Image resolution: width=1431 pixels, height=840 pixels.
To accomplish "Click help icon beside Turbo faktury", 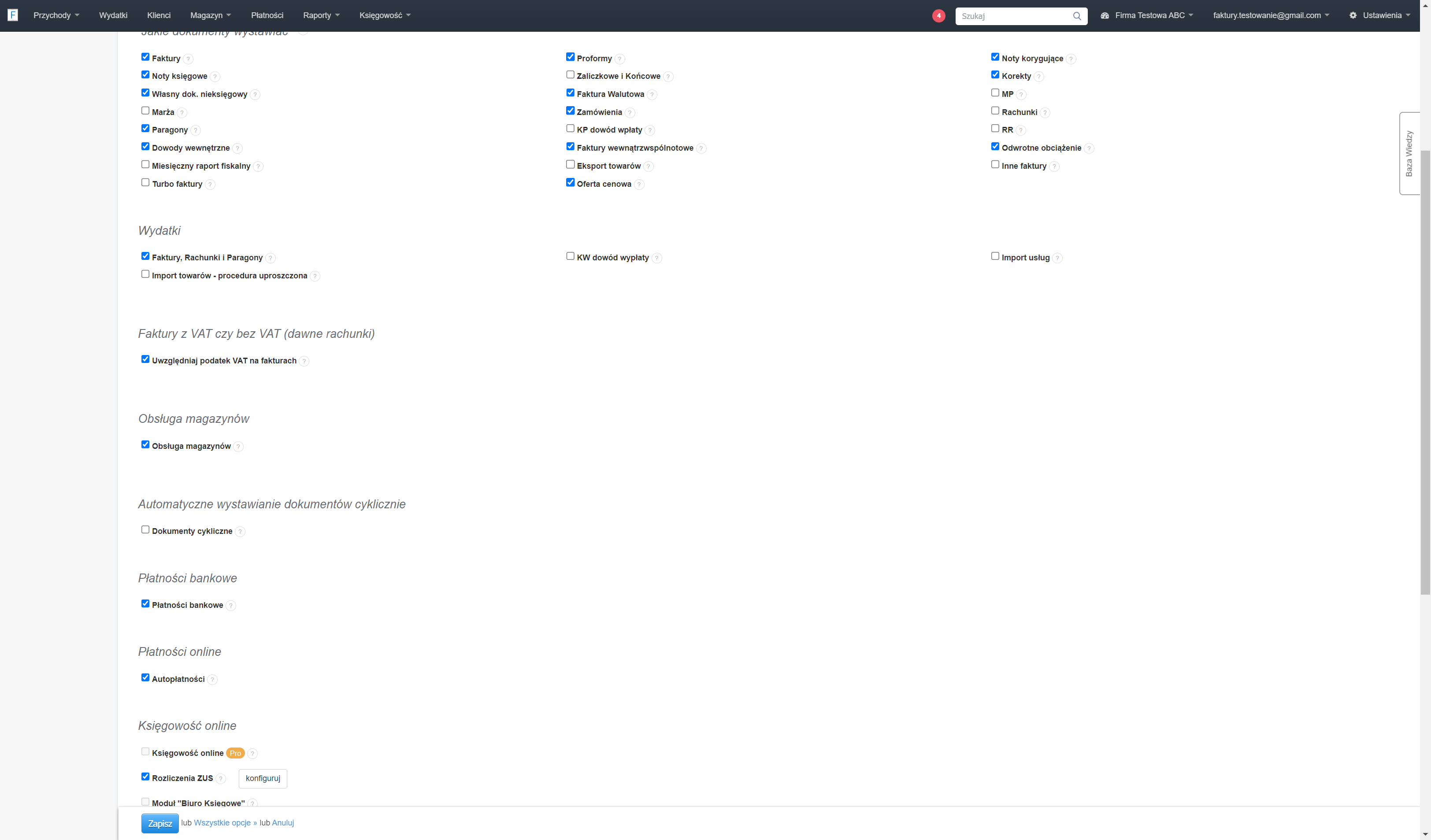I will 210,185.
